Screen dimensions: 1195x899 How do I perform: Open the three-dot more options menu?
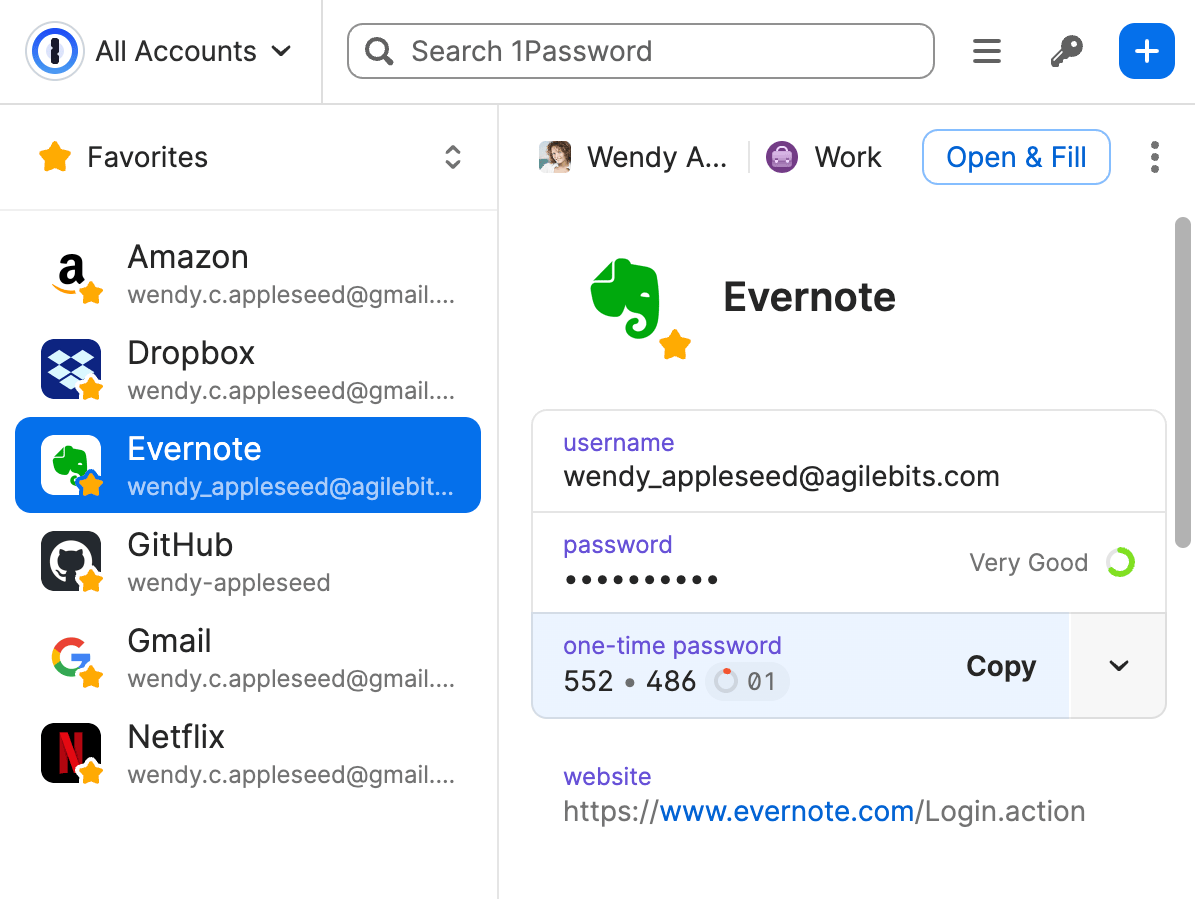[x=1155, y=157]
